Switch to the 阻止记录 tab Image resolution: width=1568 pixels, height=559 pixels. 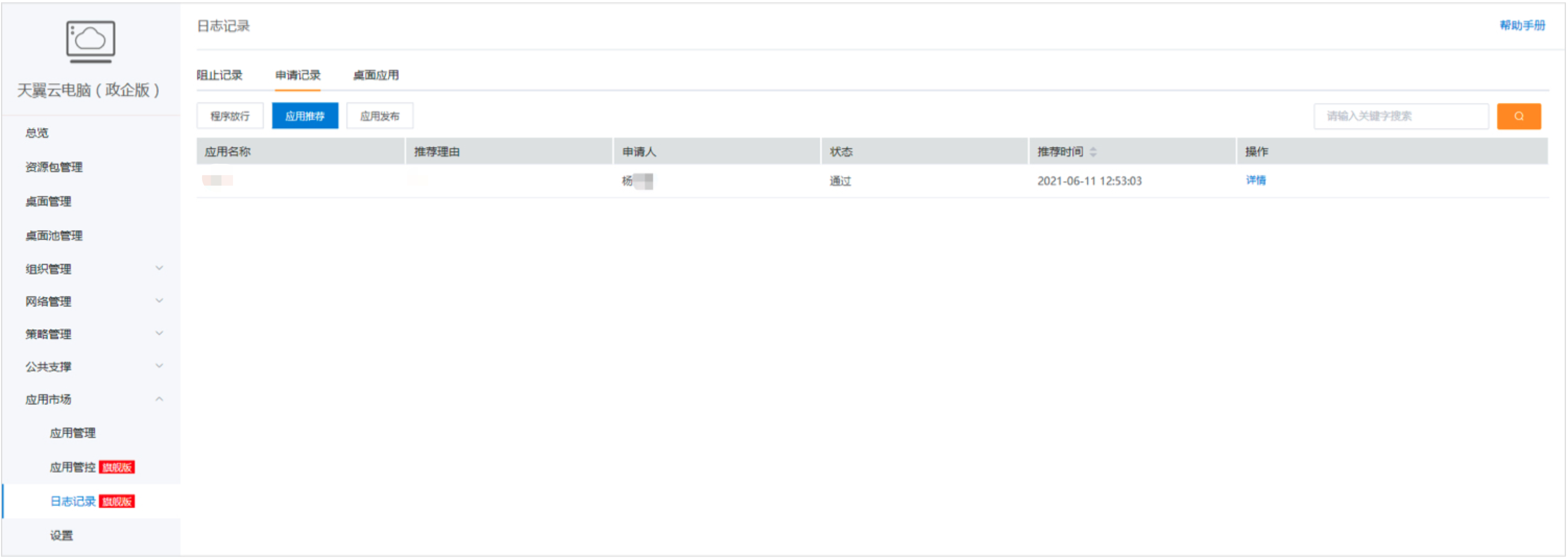point(220,75)
